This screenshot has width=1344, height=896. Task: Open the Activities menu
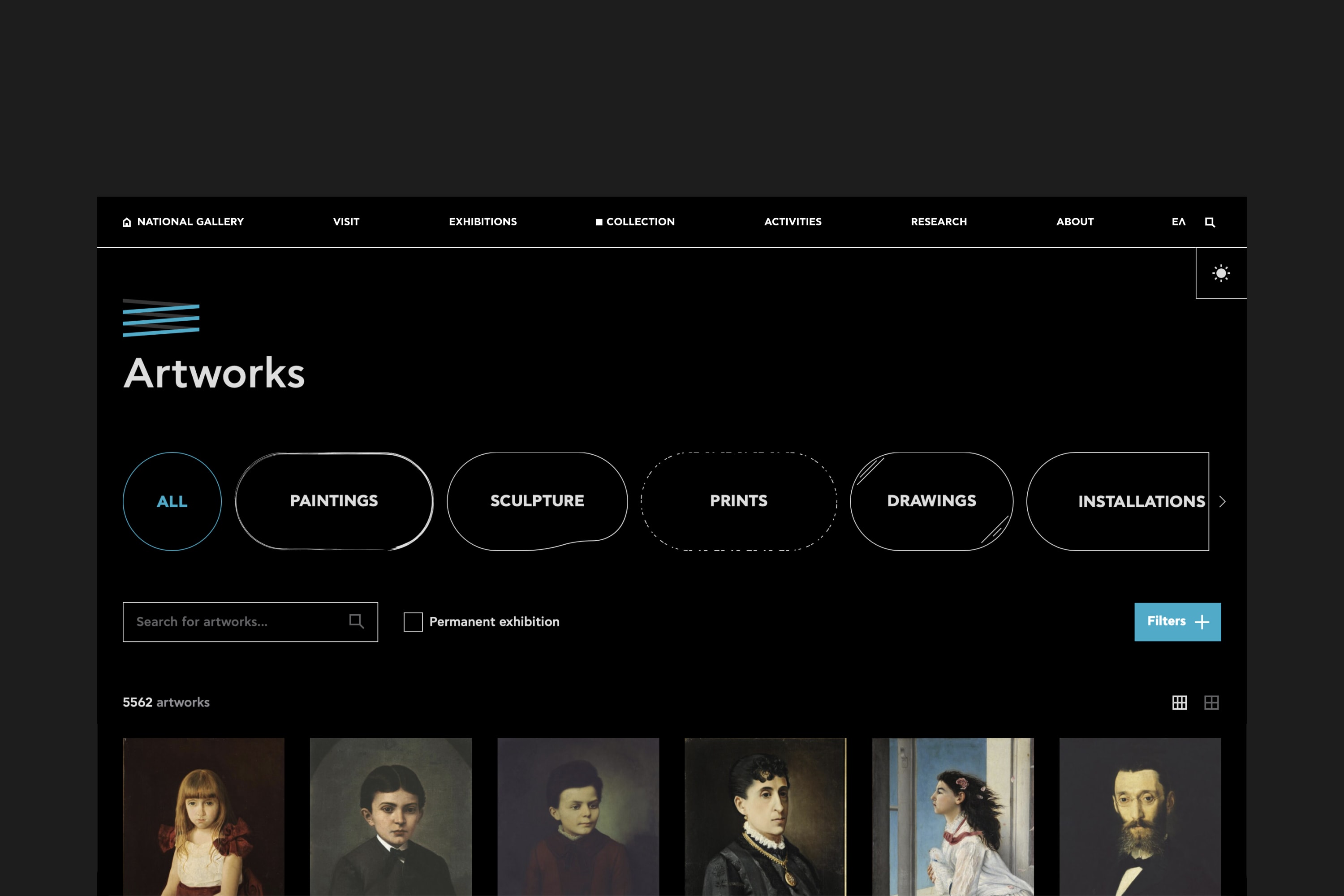pyautogui.click(x=793, y=222)
